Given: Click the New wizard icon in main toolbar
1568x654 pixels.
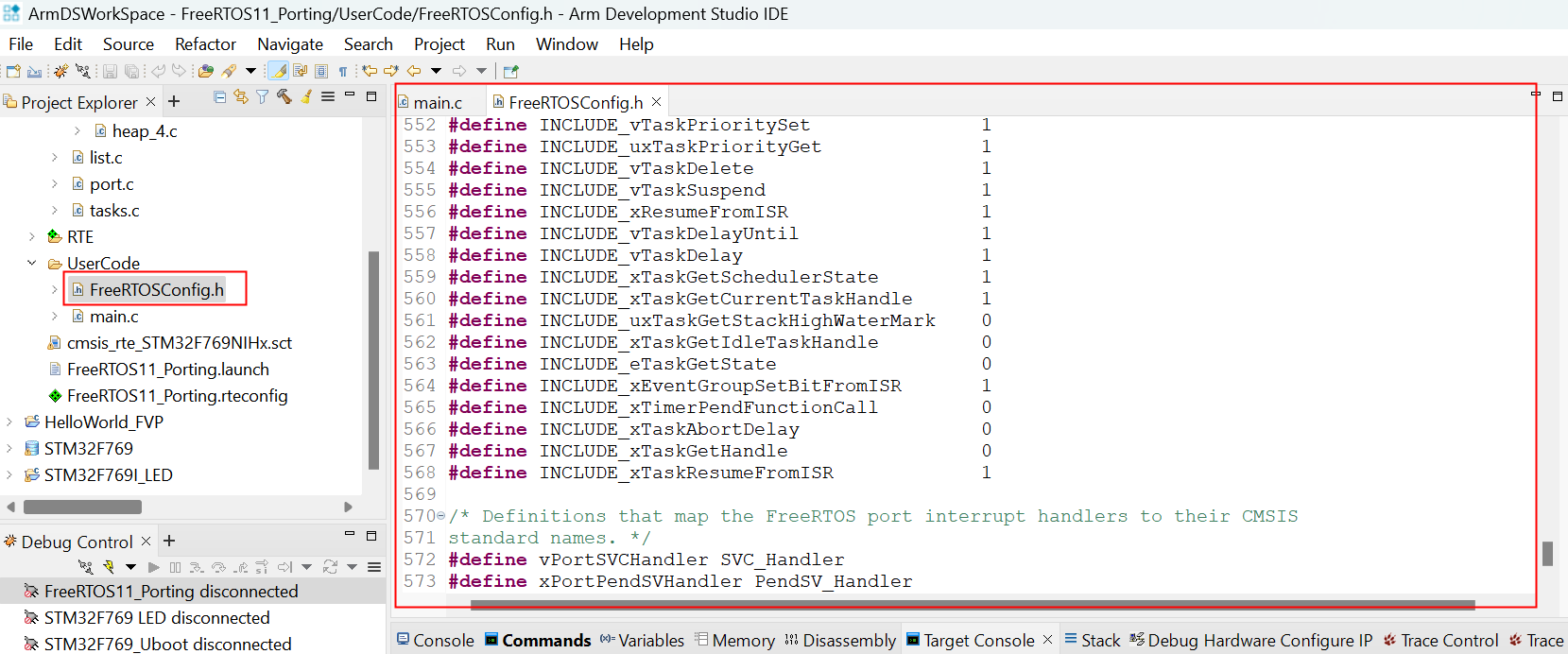Looking at the screenshot, I should click(13, 71).
